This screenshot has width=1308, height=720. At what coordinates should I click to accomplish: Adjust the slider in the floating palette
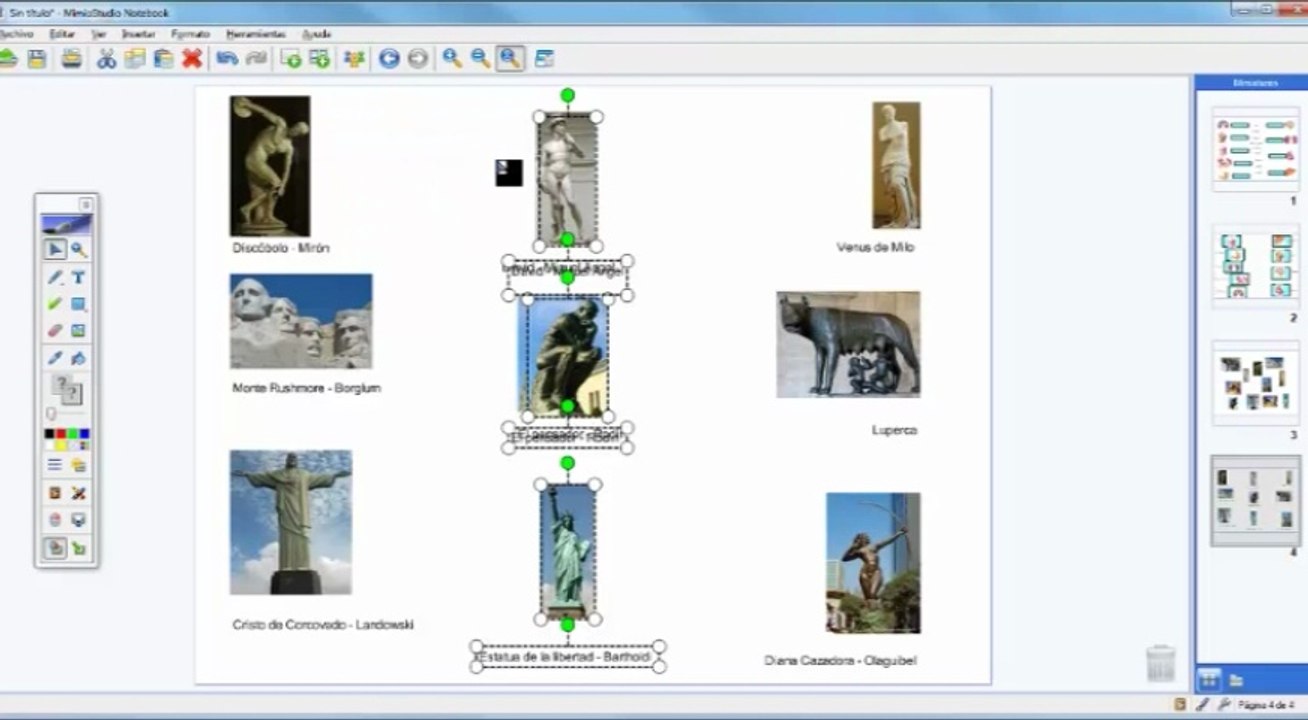tap(67, 414)
